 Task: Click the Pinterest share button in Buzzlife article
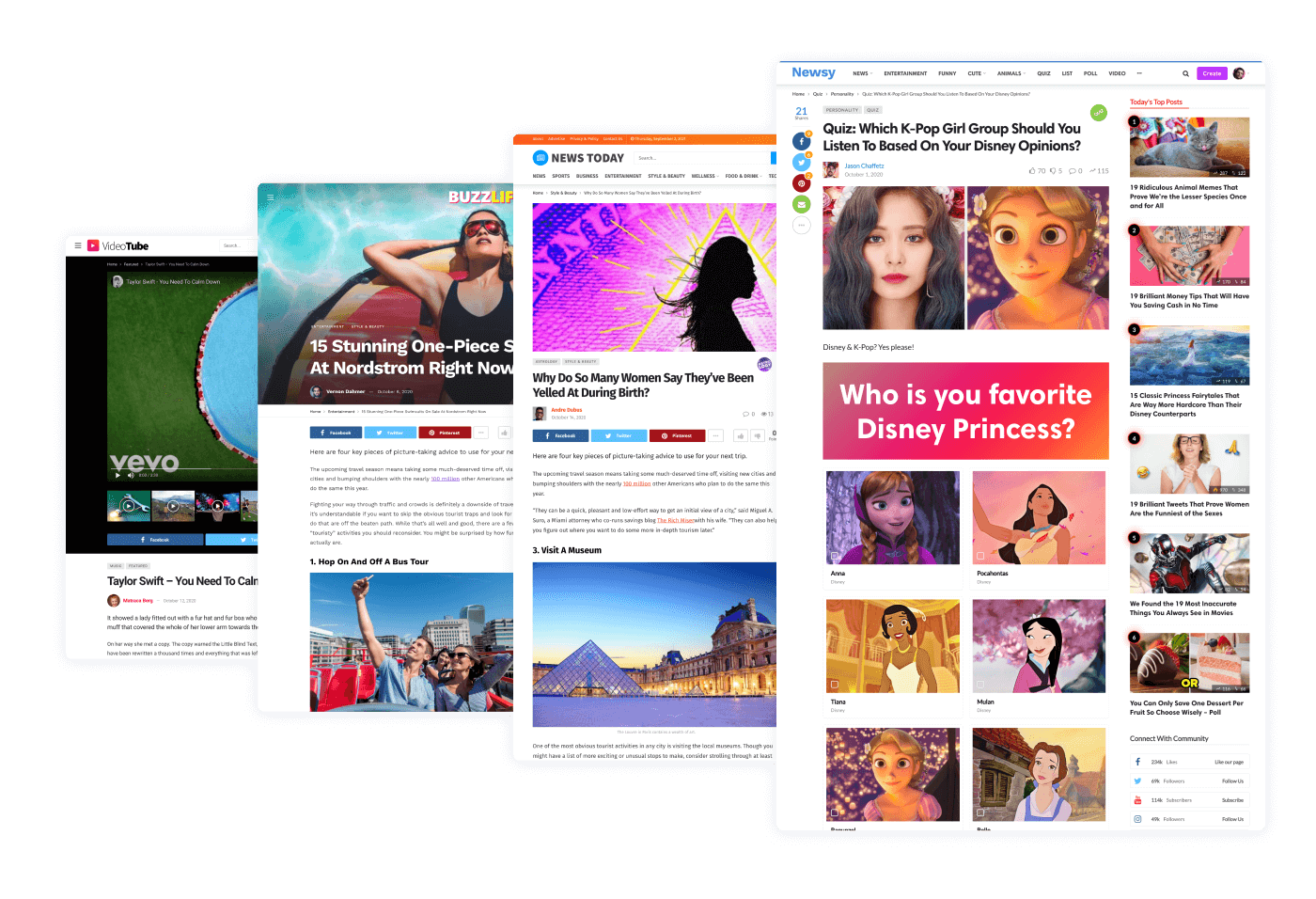(445, 433)
